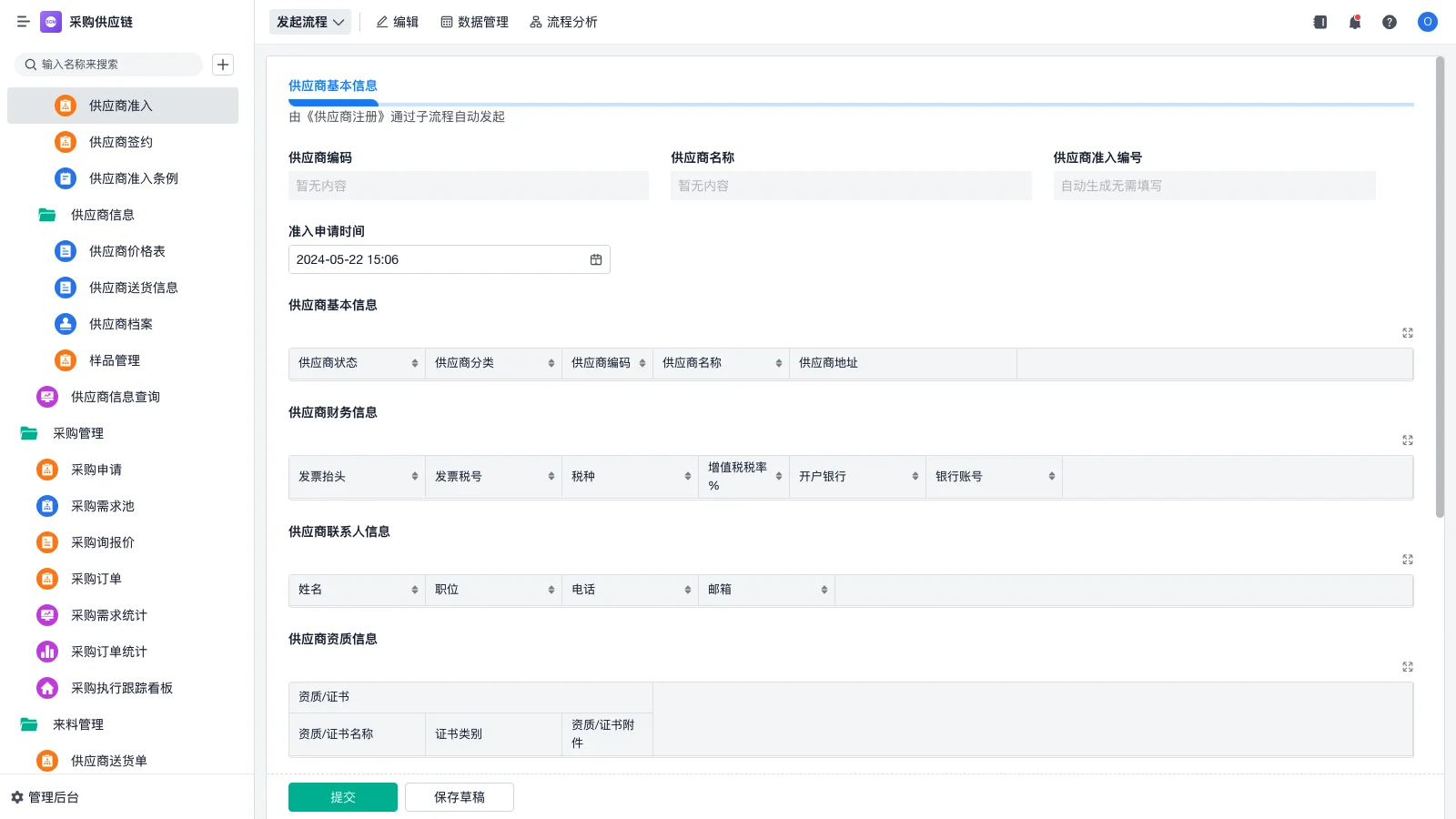
Task: Expand 供应商基本信息 table to fullscreen
Action: click(1408, 333)
